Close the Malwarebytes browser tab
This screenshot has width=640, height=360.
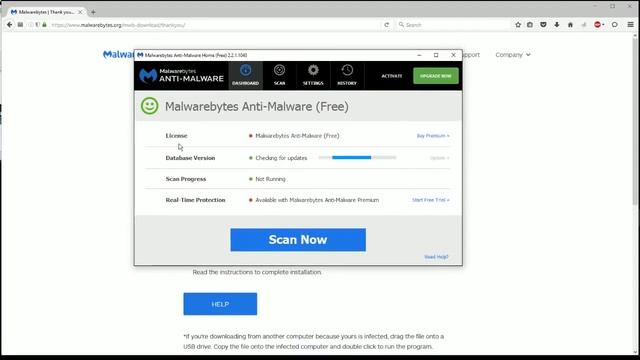[x=80, y=12]
